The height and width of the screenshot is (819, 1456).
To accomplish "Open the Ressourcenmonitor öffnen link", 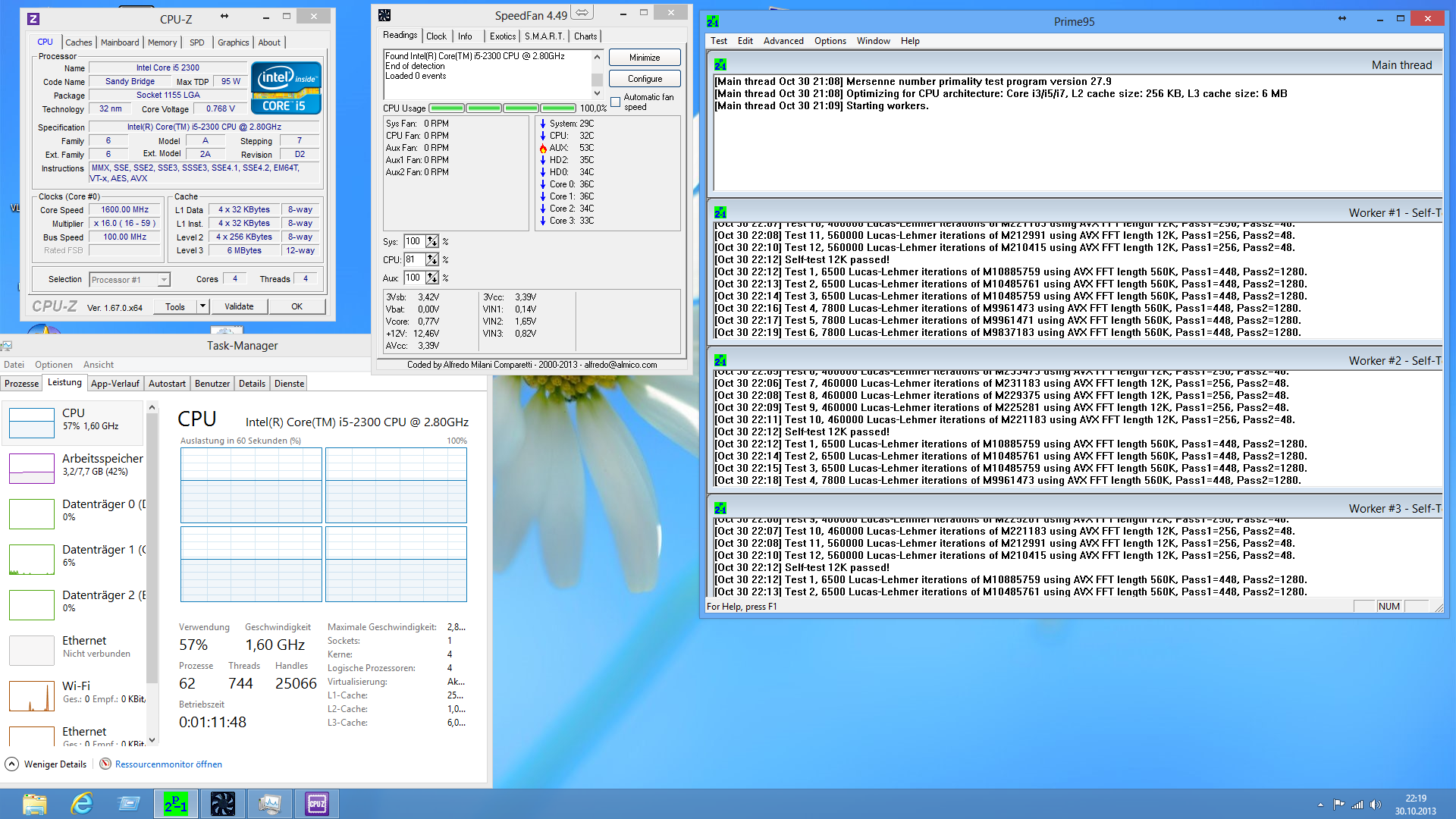I will (168, 764).
